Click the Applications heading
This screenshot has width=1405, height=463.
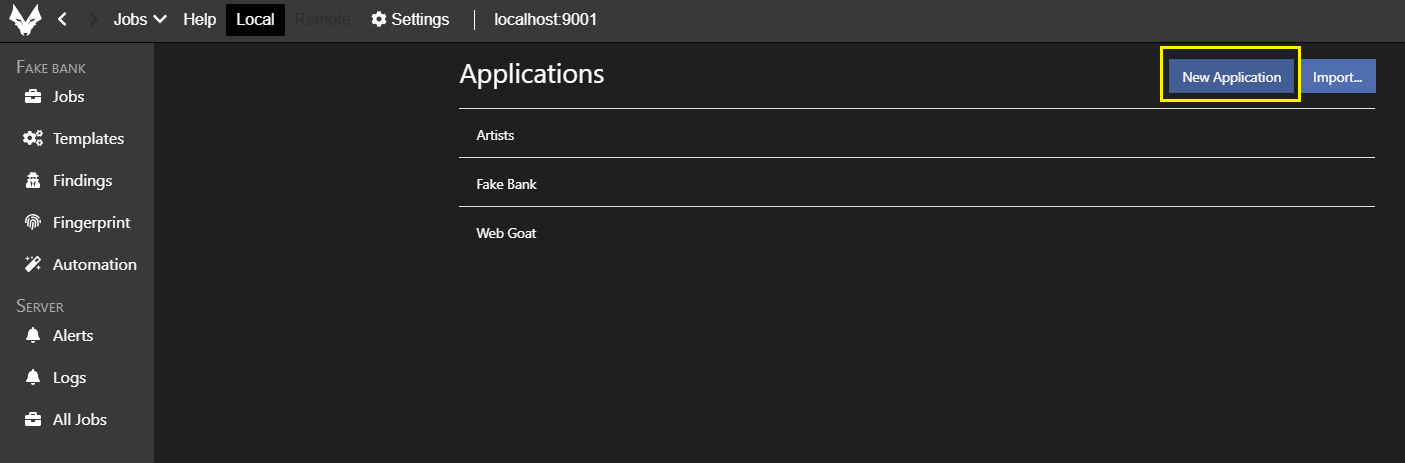point(532,74)
